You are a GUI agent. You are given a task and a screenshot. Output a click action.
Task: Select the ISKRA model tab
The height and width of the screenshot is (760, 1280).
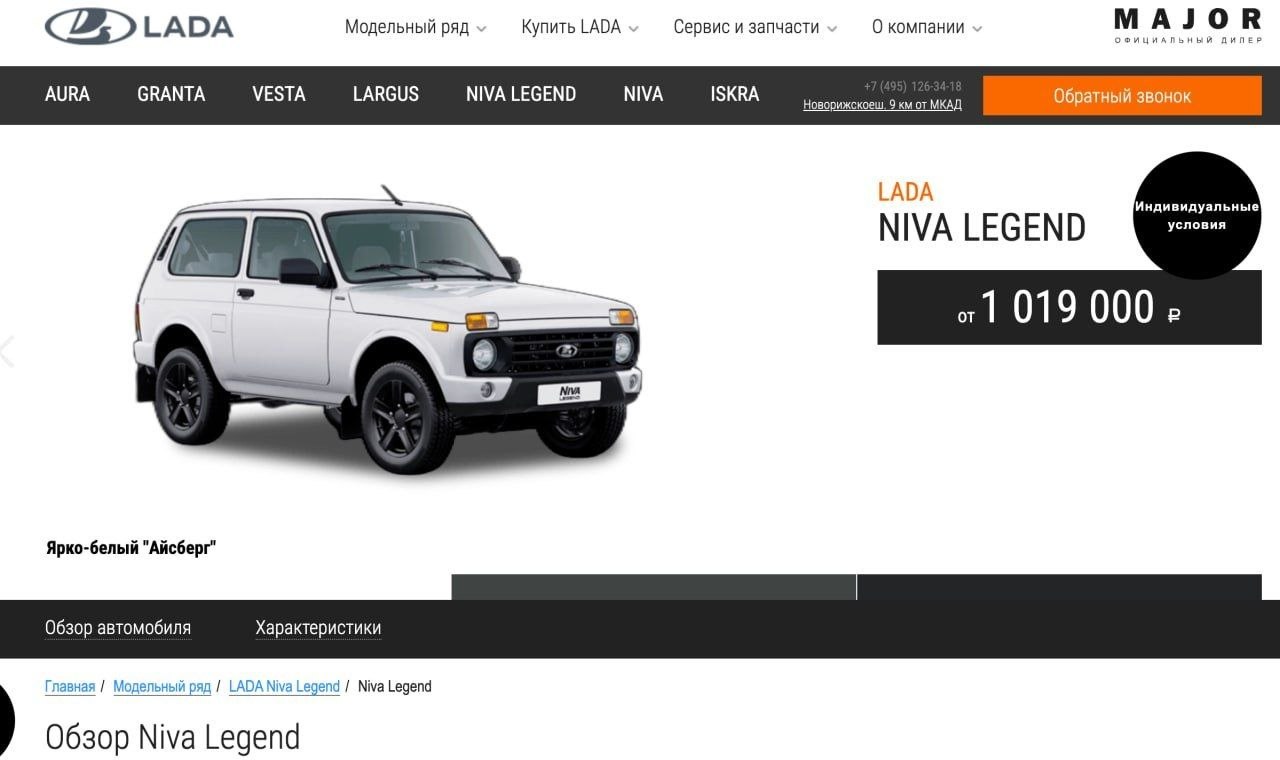point(735,94)
